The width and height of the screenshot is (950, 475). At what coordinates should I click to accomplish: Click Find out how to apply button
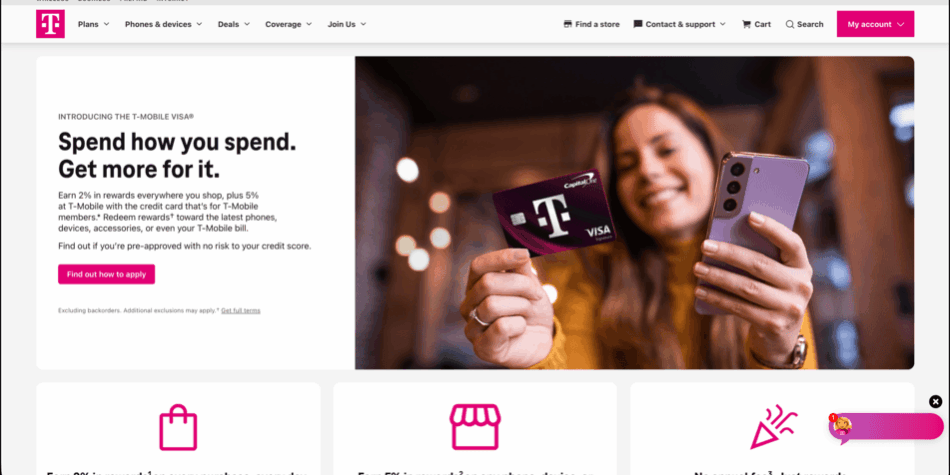coord(107,274)
